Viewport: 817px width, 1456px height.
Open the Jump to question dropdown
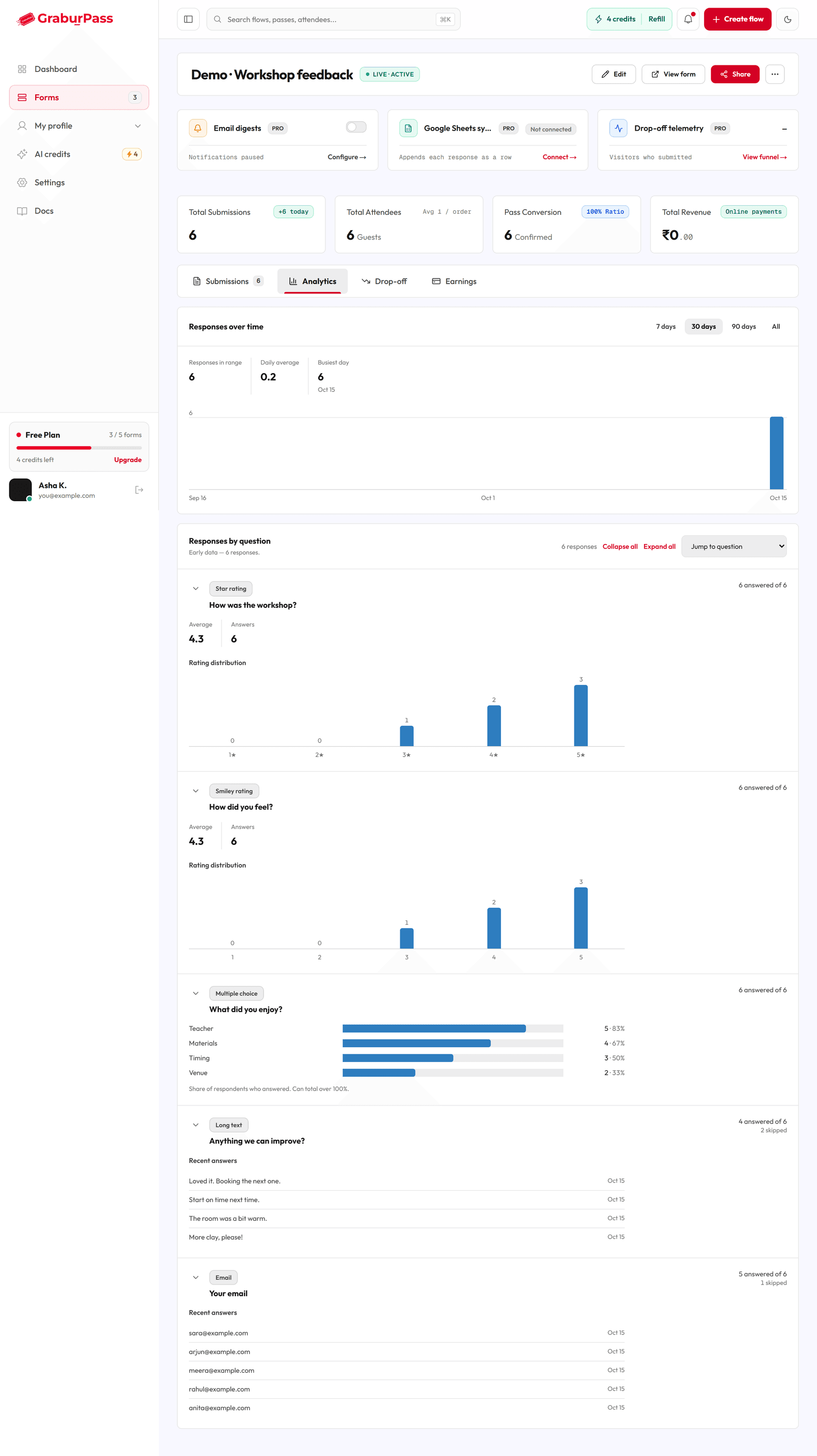[734, 547]
